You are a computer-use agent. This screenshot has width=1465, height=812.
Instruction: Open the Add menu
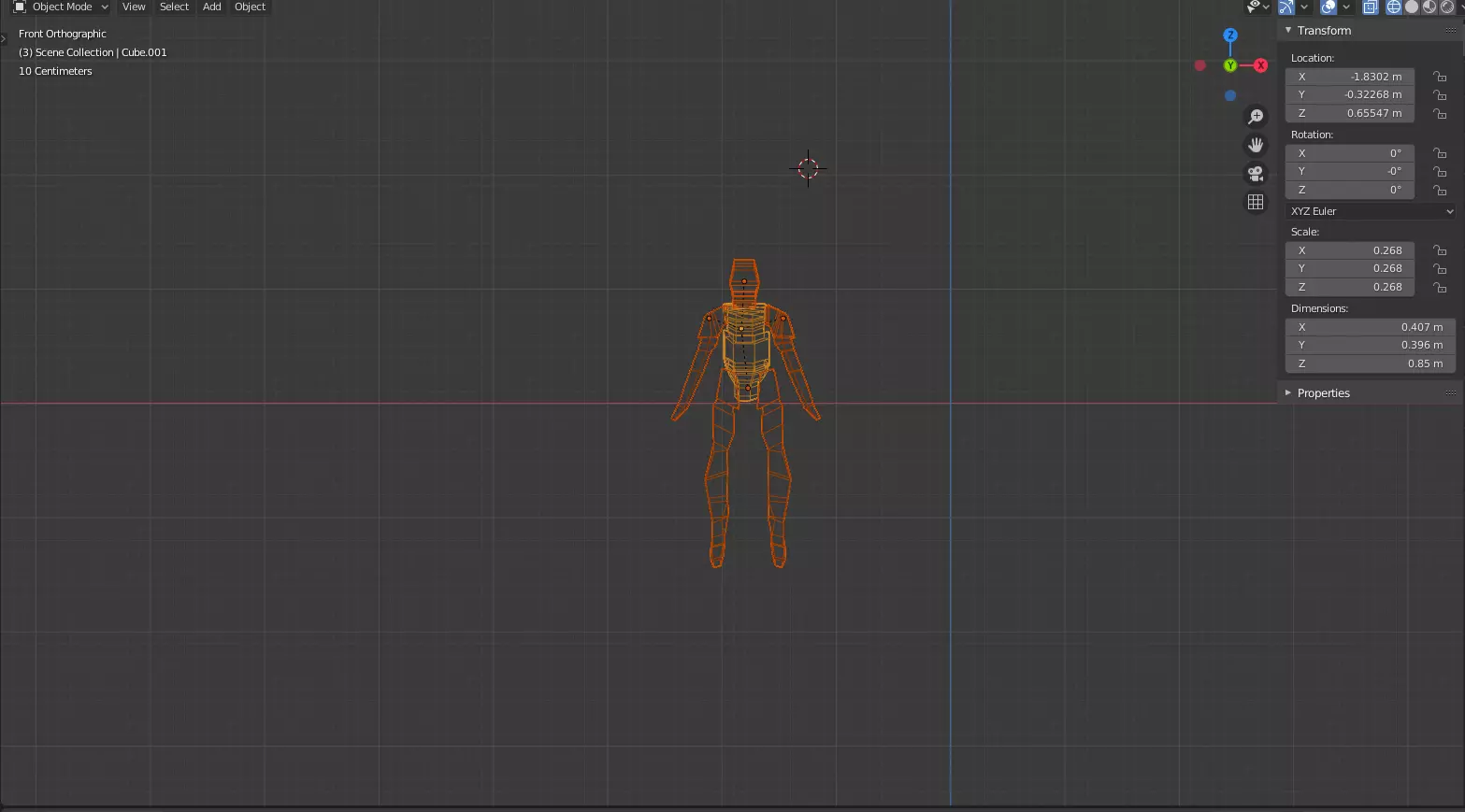click(212, 7)
